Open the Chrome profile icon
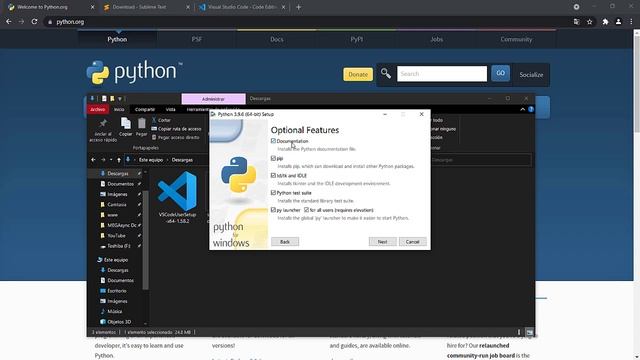Viewport: 640px width, 360px height. 618,22
